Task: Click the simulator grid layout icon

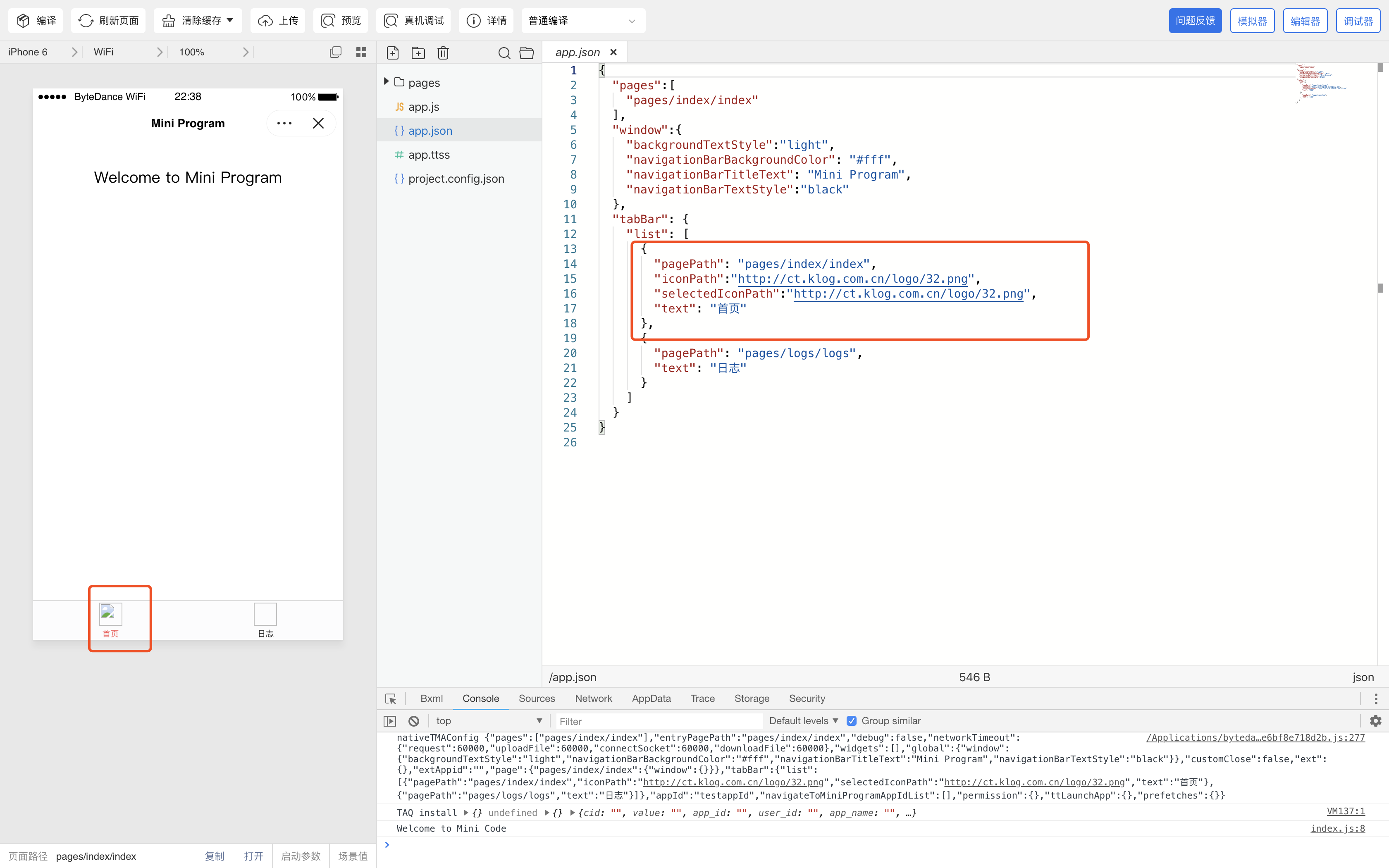Action: coord(361,52)
